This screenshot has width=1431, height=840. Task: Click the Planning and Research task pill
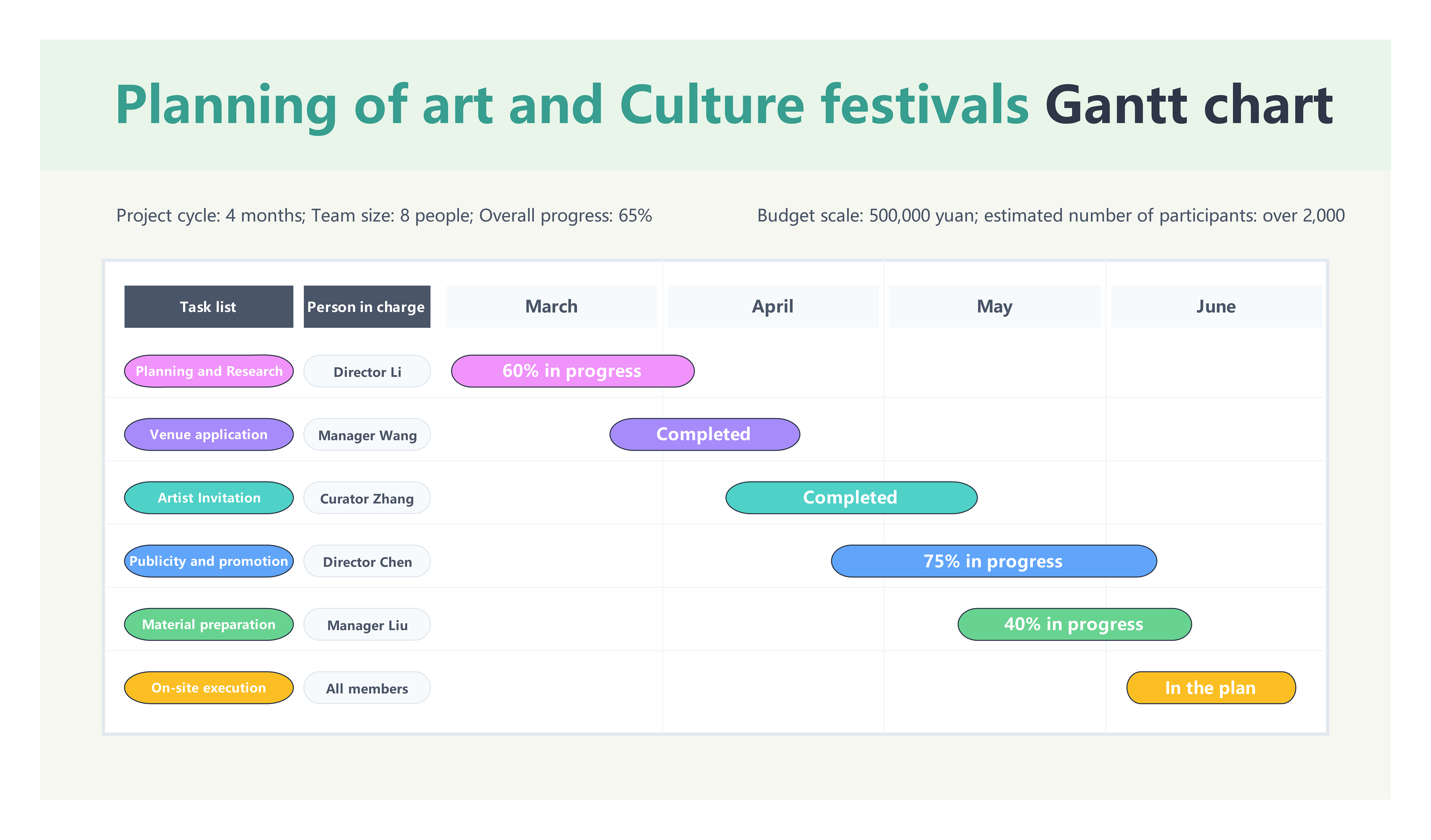click(x=208, y=371)
